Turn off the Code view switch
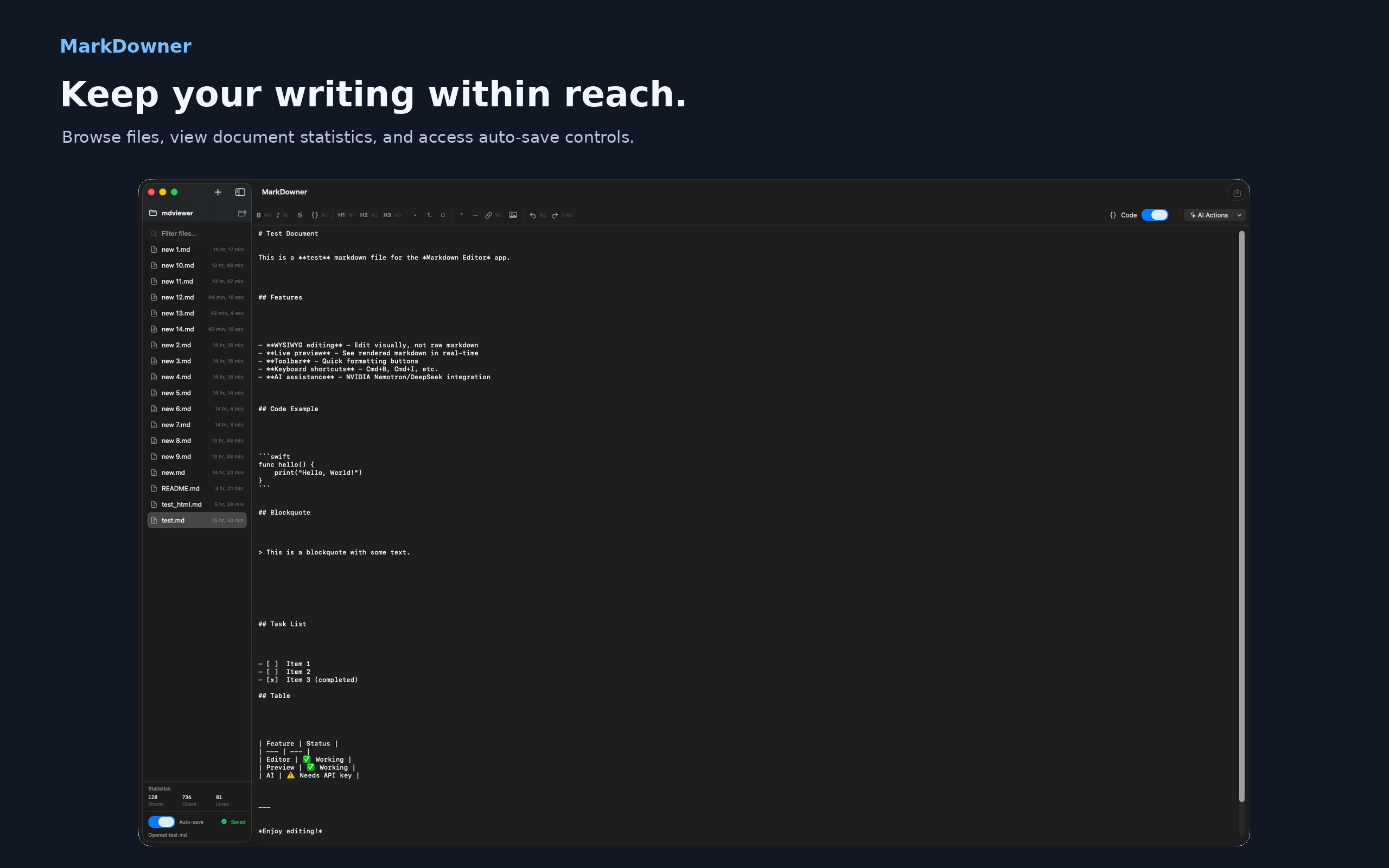The image size is (1389, 868). click(x=1155, y=215)
